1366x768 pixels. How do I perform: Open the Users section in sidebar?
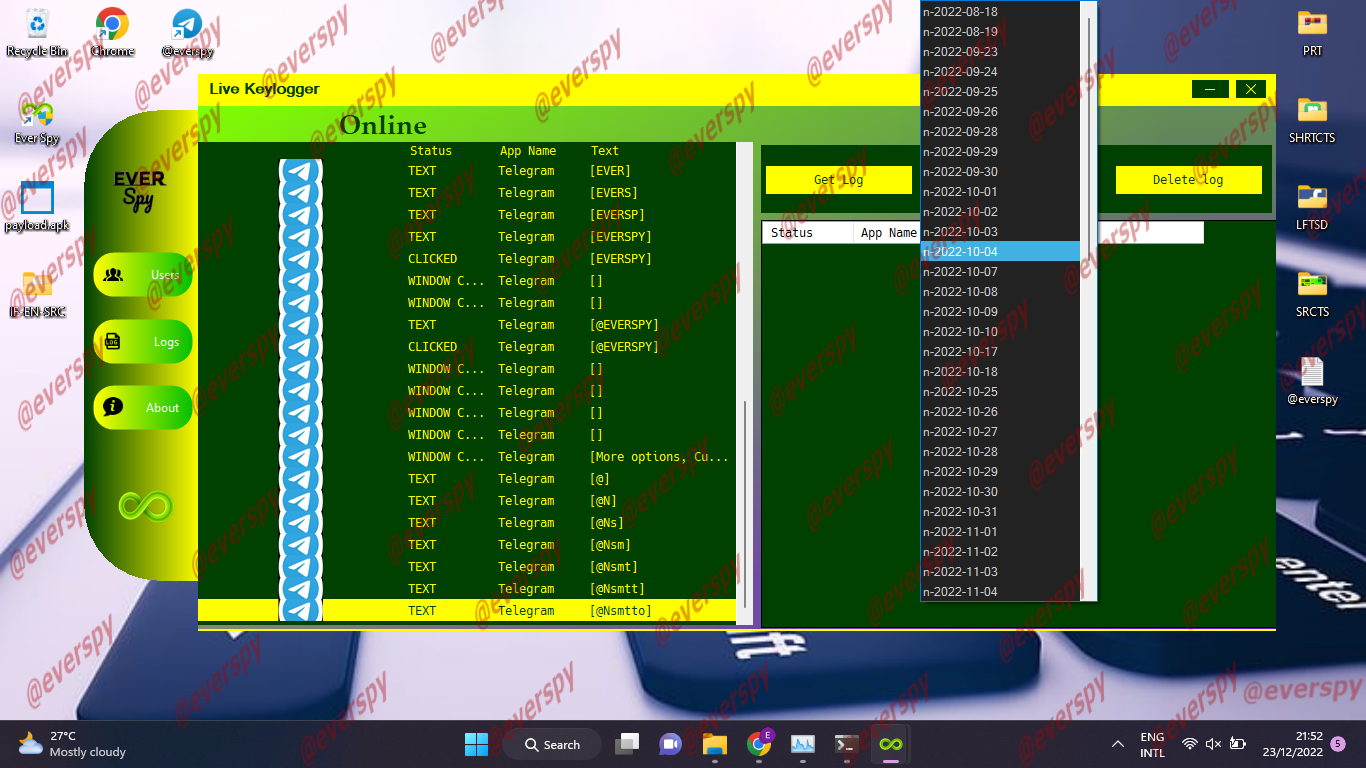coord(143,275)
